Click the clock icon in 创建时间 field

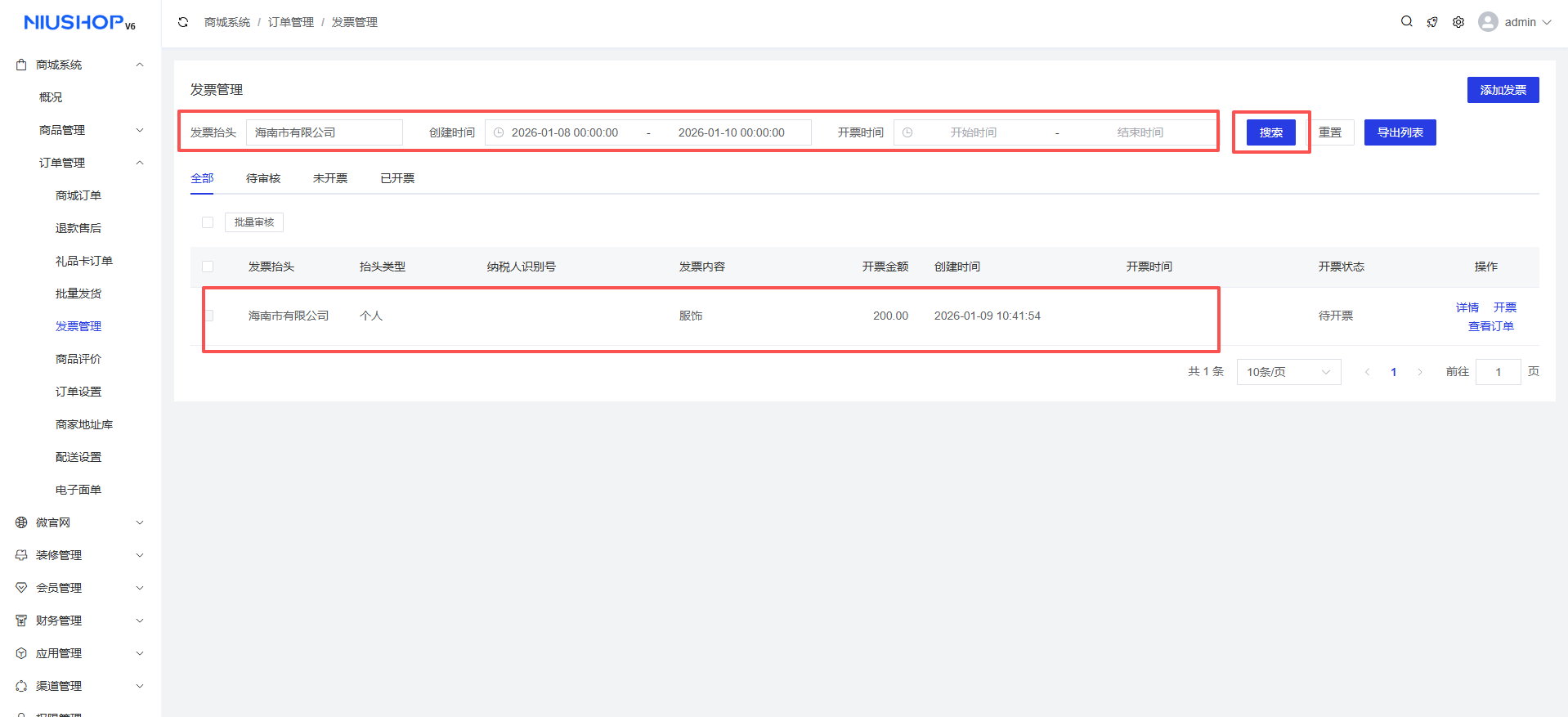499,132
